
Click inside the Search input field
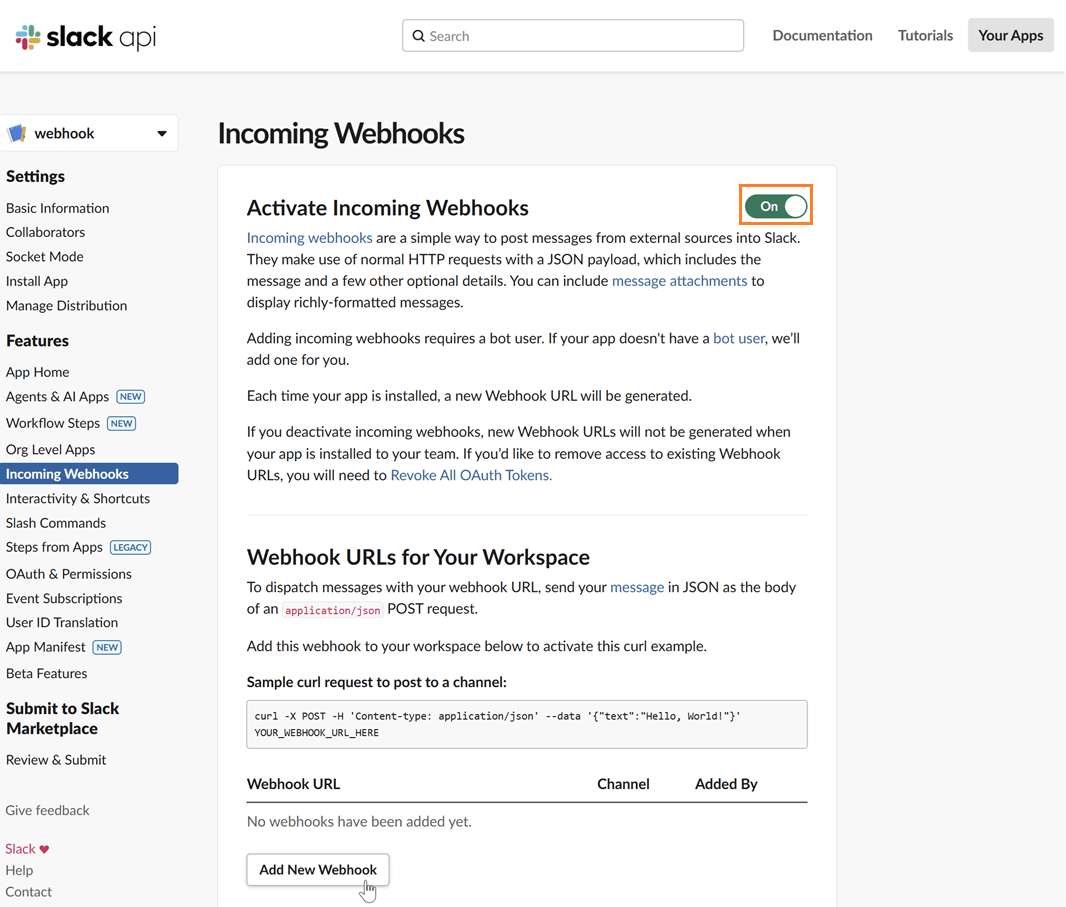click(572, 35)
